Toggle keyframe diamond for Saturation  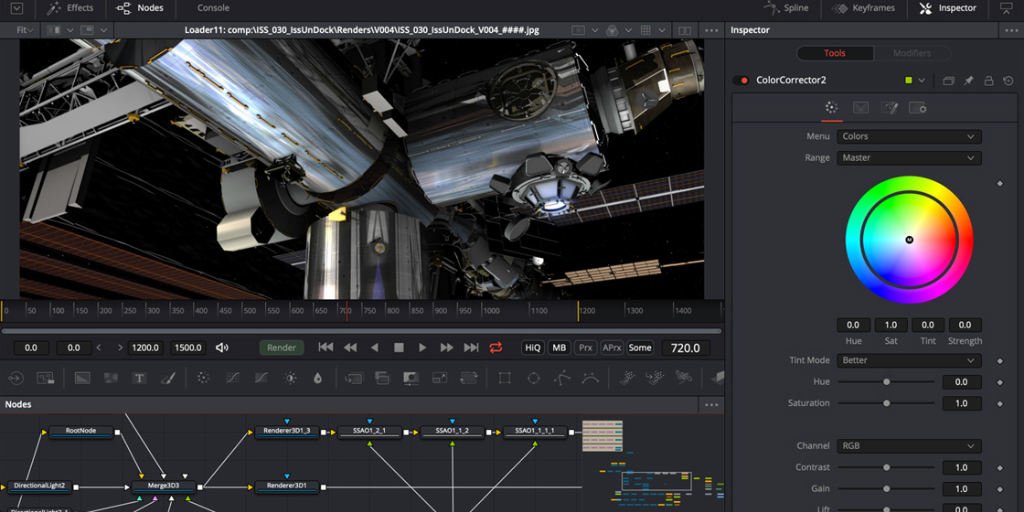coord(1000,404)
